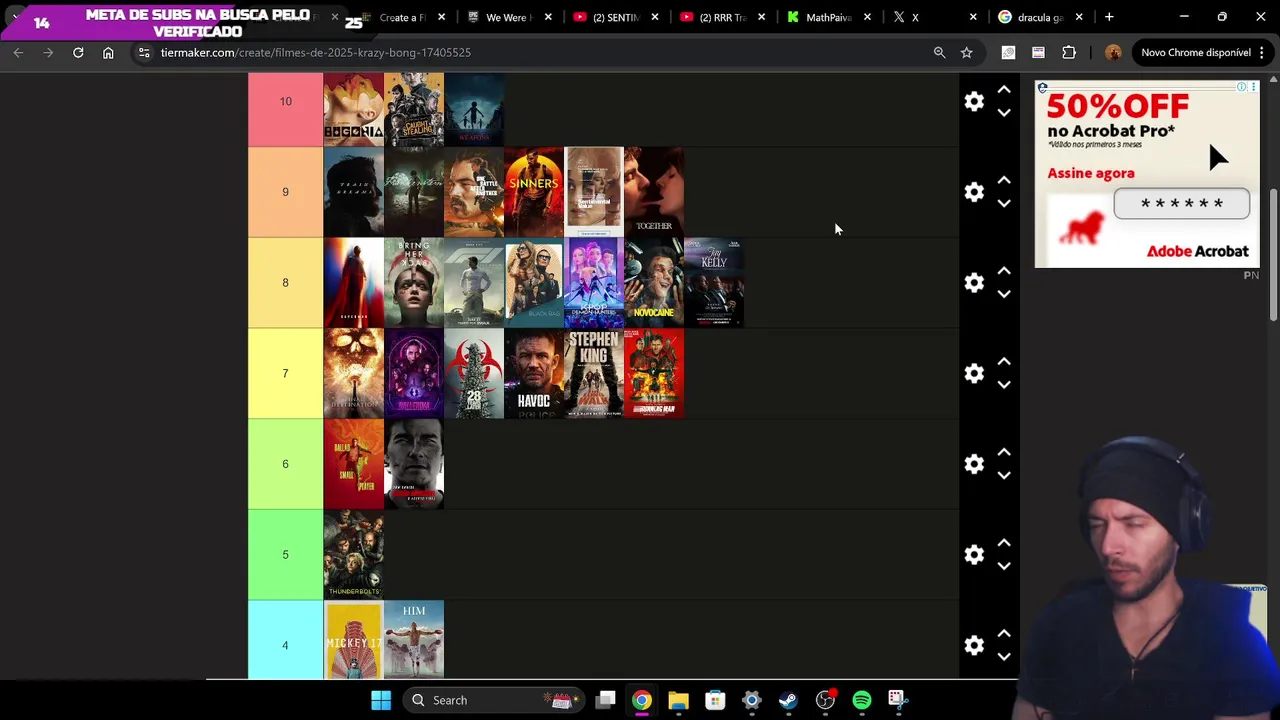Select the Havoc movie poster

[x=534, y=373]
